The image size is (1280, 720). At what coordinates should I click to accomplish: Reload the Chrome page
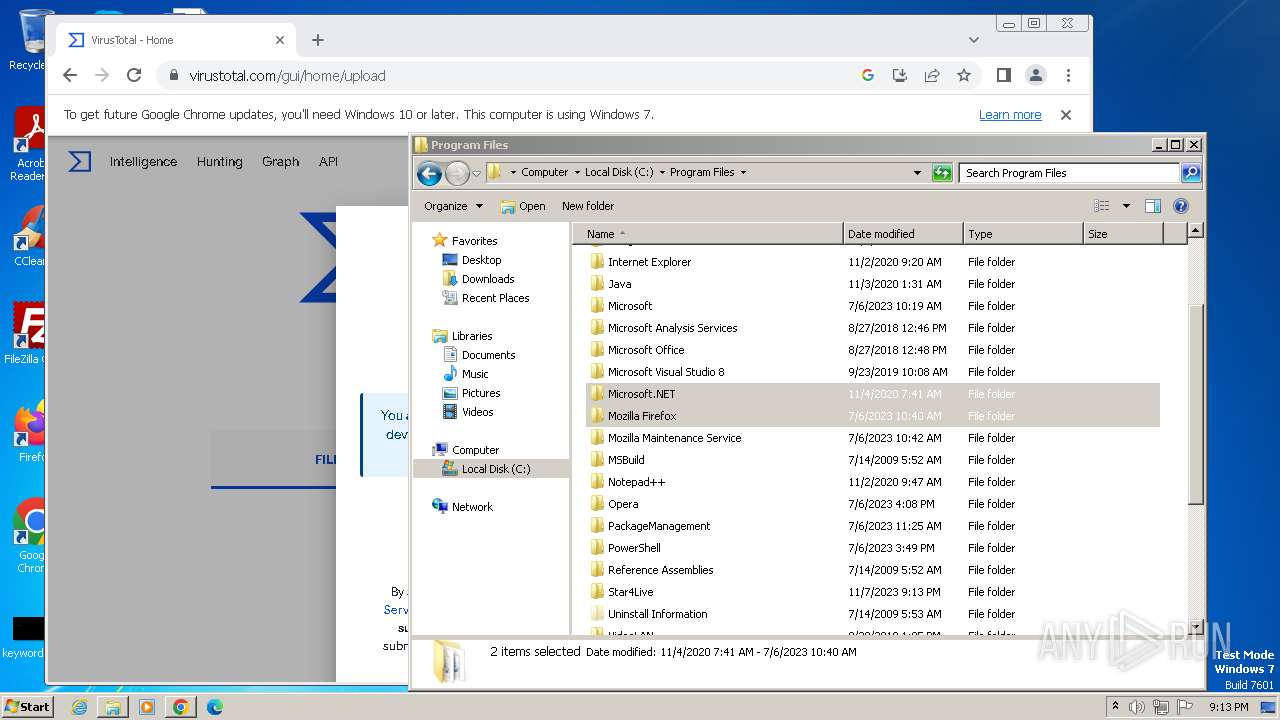134,75
